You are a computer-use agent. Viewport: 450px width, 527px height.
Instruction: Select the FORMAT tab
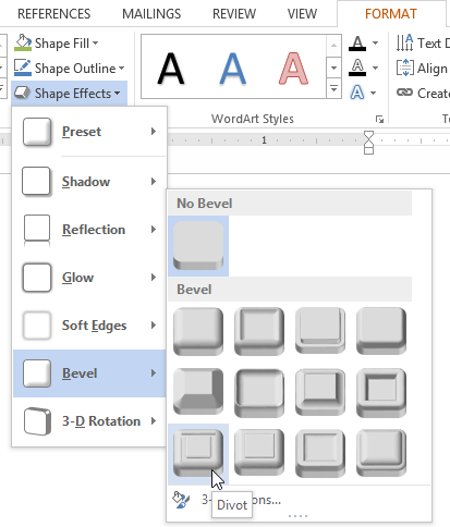[x=391, y=14]
